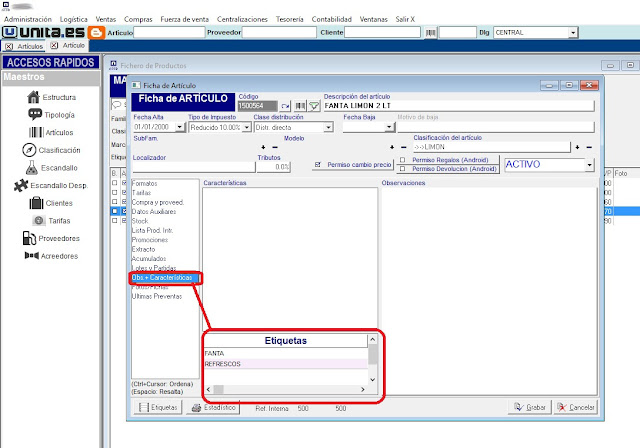Toggle the Permiso cambio precio checkbox

coord(317,164)
